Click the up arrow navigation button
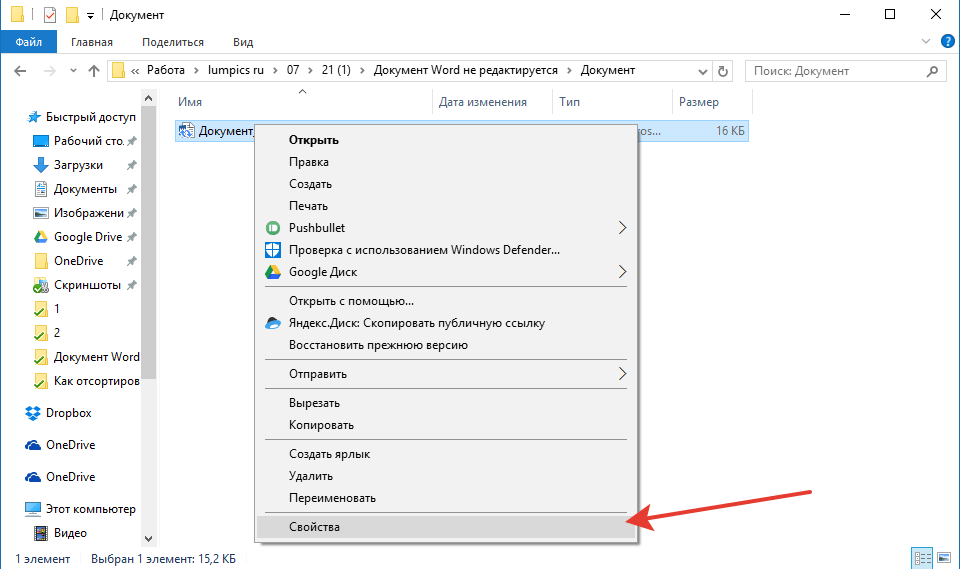This screenshot has height=569, width=960. pyautogui.click(x=94, y=71)
